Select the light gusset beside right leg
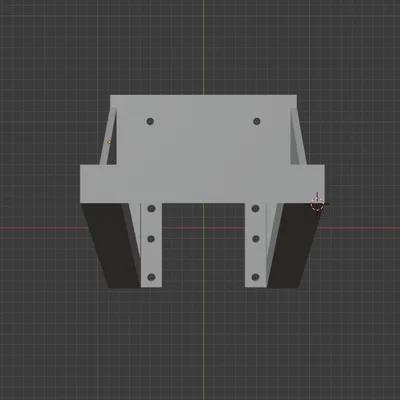This screenshot has height=400, width=400. (272, 233)
